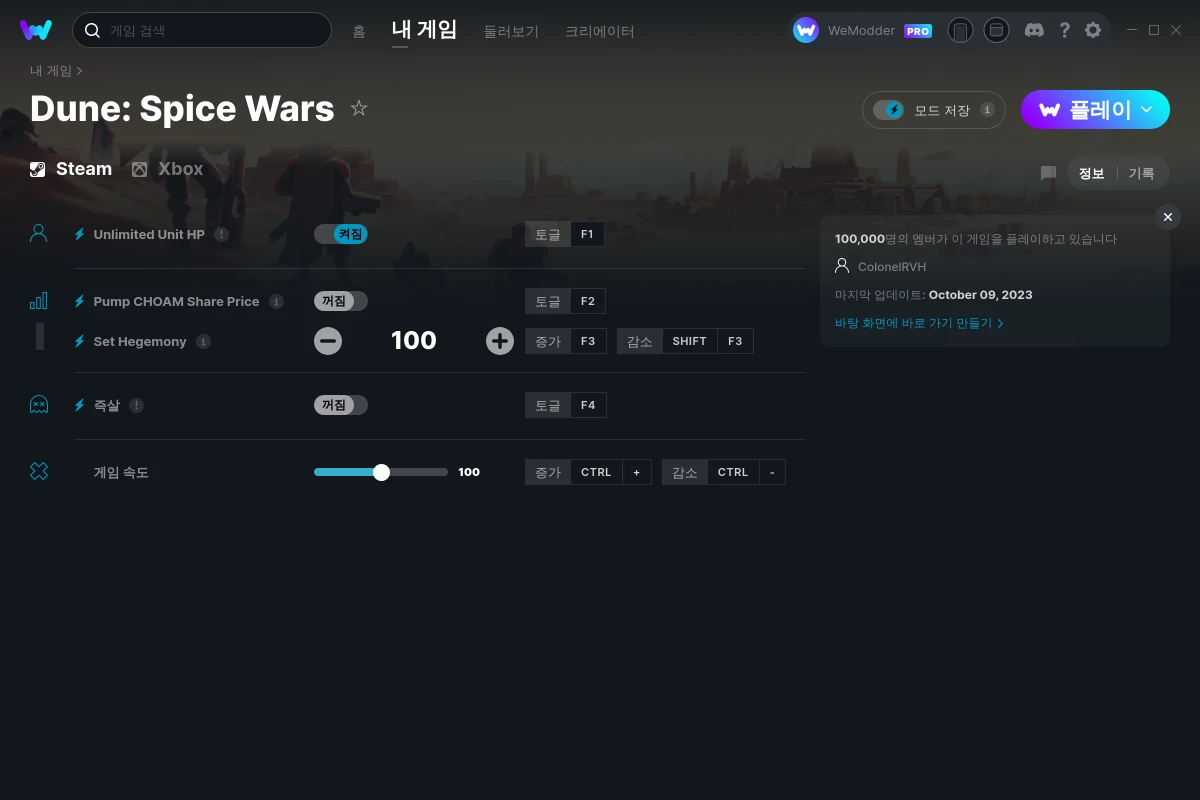Screen dimensions: 1200x800
Task: Click F3 increase hotkey for Set Hegemony
Action: 588,341
